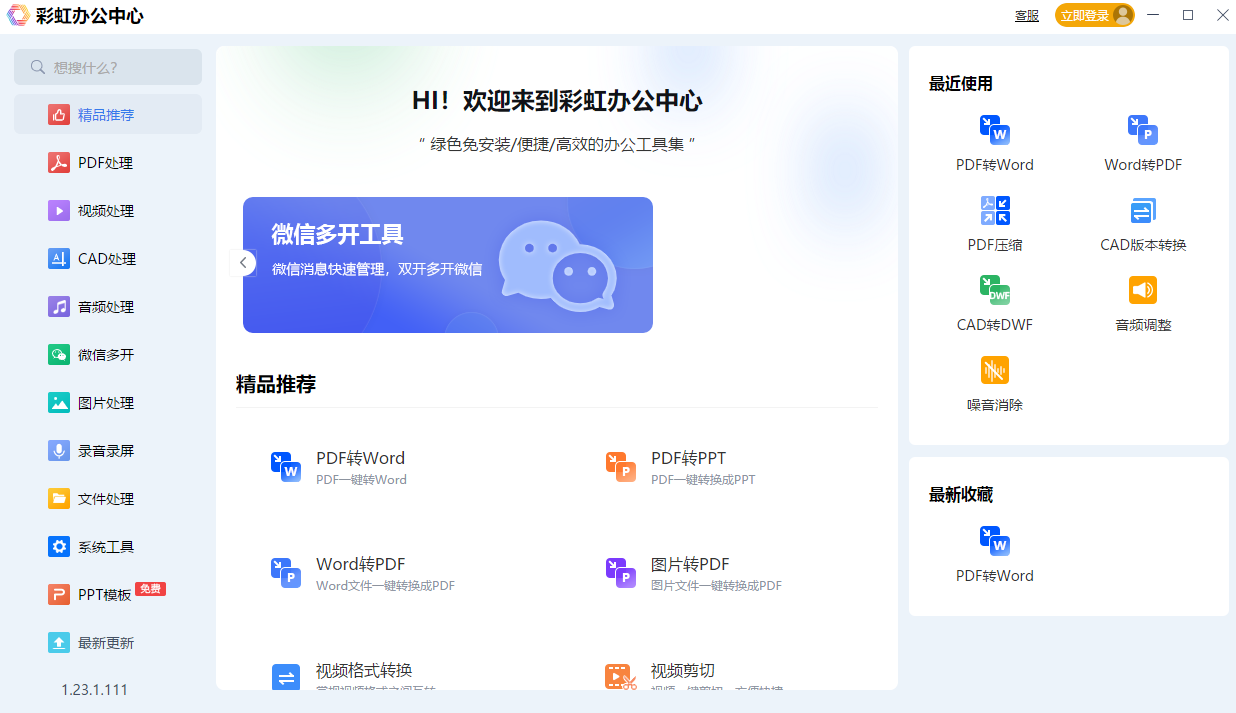This screenshot has height=713, width=1236.
Task: Click the user avatar icon
Action: [1123, 15]
